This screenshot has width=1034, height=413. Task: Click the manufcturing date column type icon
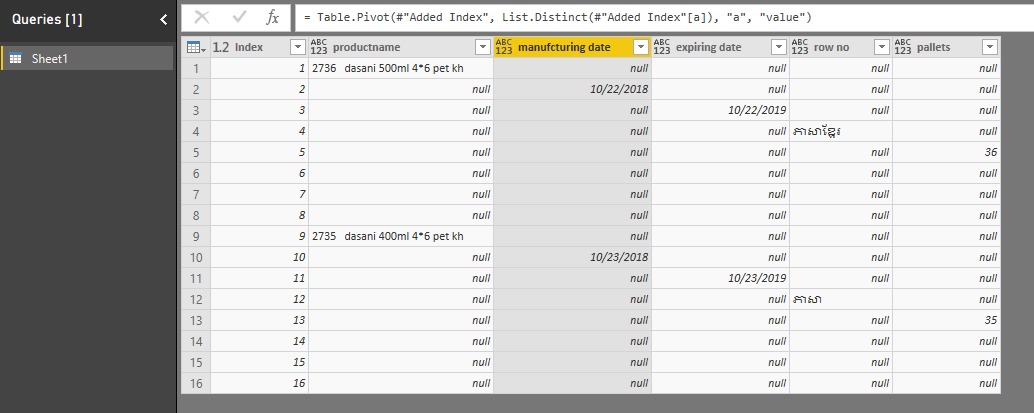pyautogui.click(x=504, y=48)
